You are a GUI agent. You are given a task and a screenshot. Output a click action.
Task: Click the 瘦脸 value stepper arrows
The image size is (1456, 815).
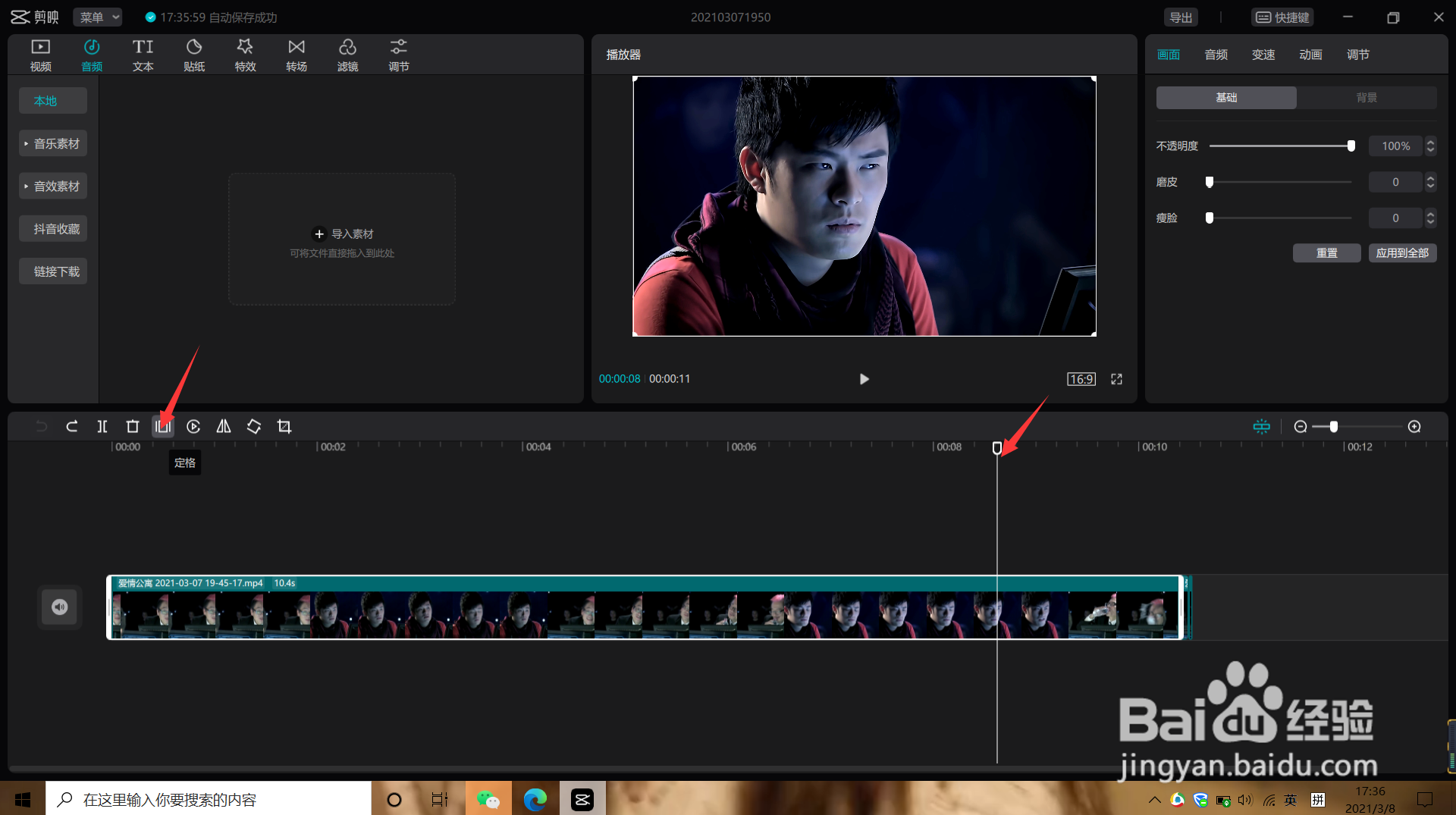tap(1431, 218)
